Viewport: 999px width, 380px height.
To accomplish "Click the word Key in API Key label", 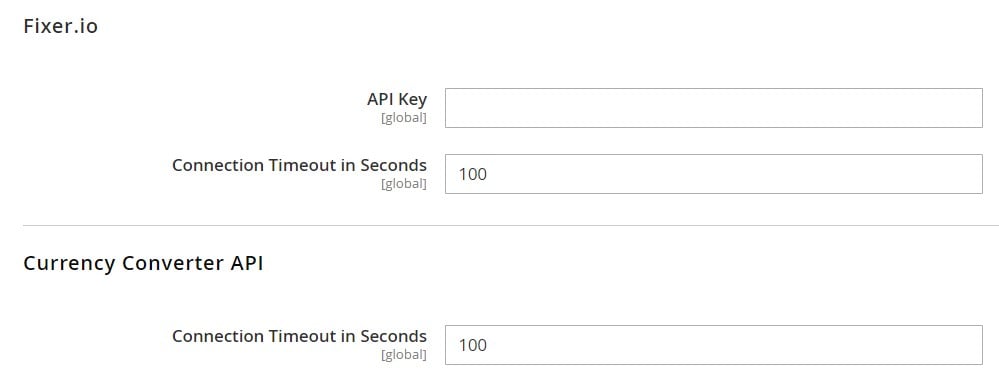I will click(x=413, y=99).
